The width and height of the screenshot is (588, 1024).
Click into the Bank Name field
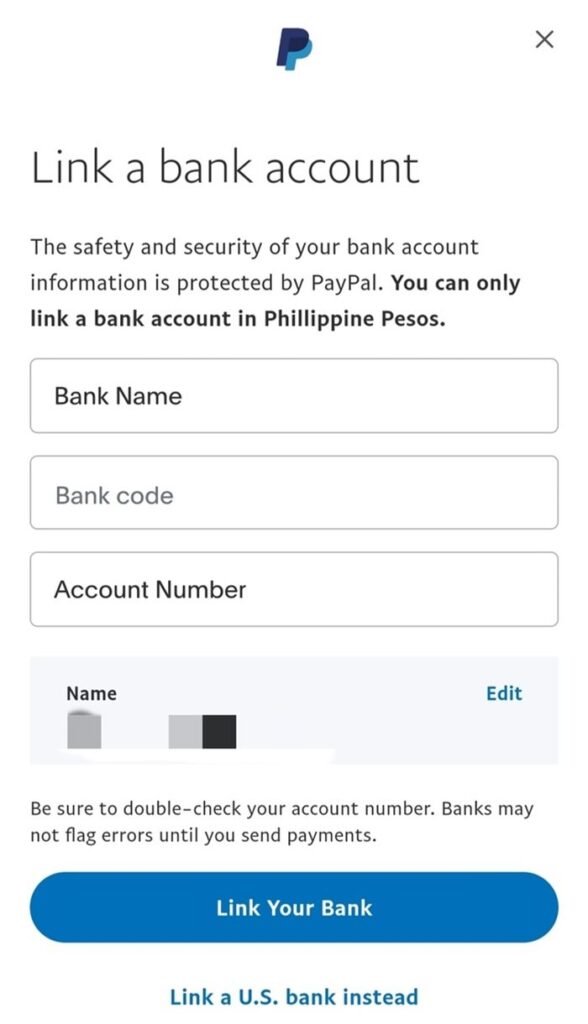click(294, 396)
